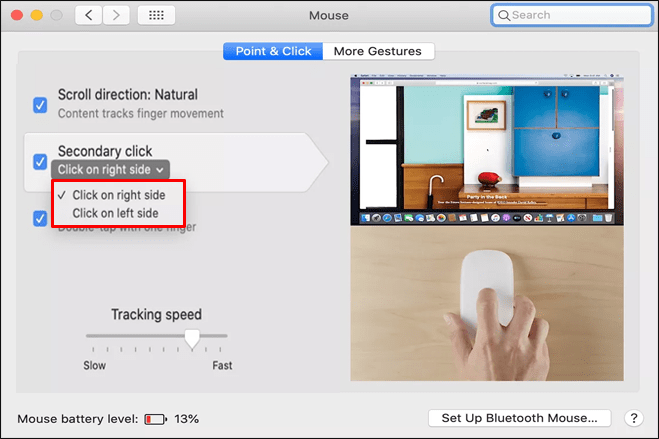Viewport: 659px width, 439px height.
Task: Go back with the left arrow button
Action: tap(88, 16)
